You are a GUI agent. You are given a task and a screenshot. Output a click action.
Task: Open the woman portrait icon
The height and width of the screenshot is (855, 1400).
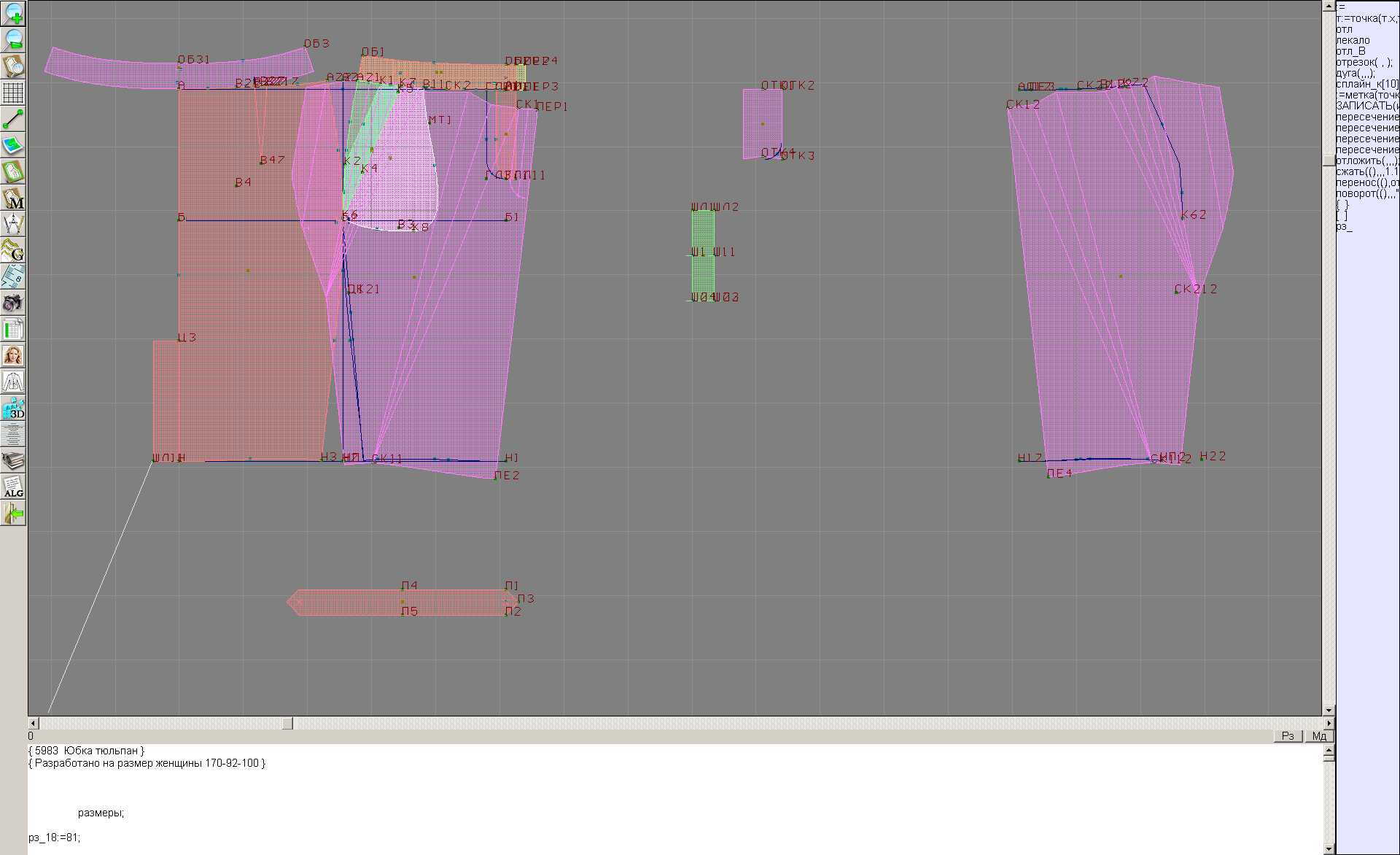click(13, 355)
